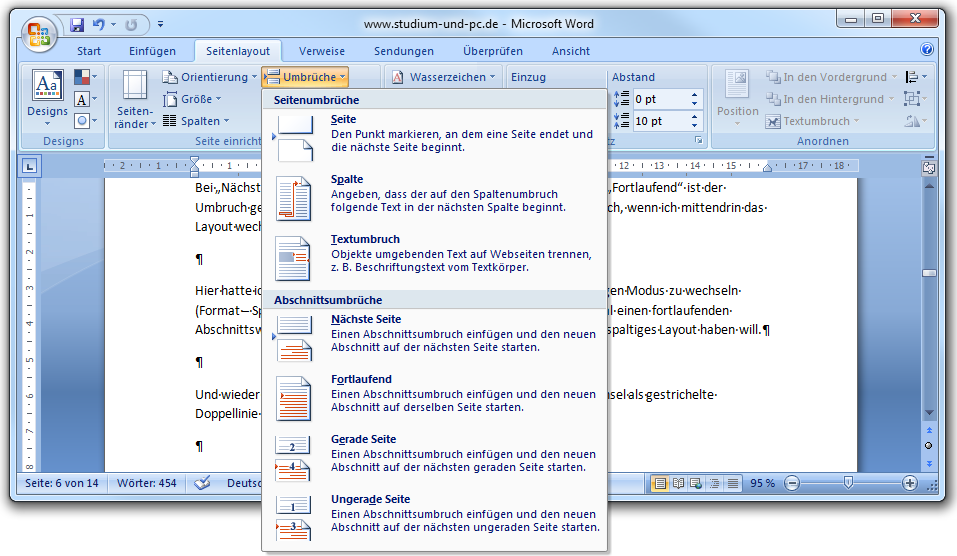Switch to Draft view

(732, 483)
